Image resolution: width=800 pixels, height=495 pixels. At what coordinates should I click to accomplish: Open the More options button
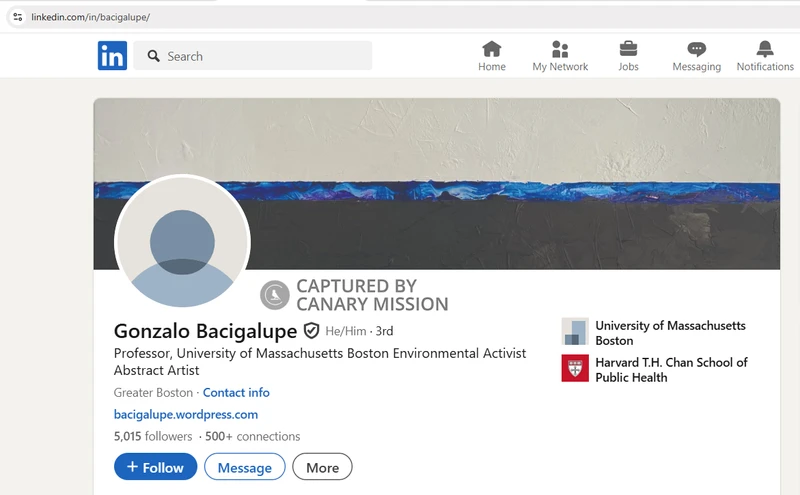click(322, 467)
